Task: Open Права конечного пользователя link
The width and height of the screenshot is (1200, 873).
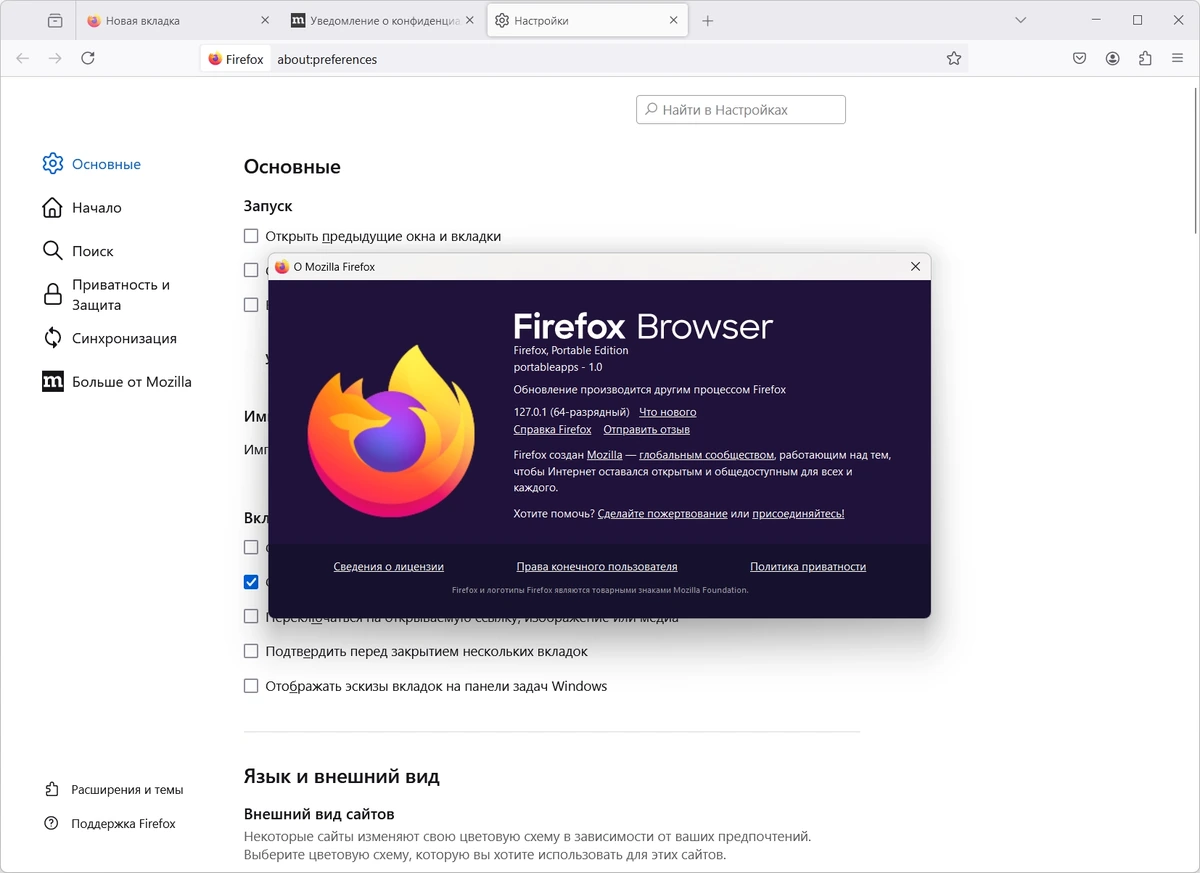Action: (597, 567)
